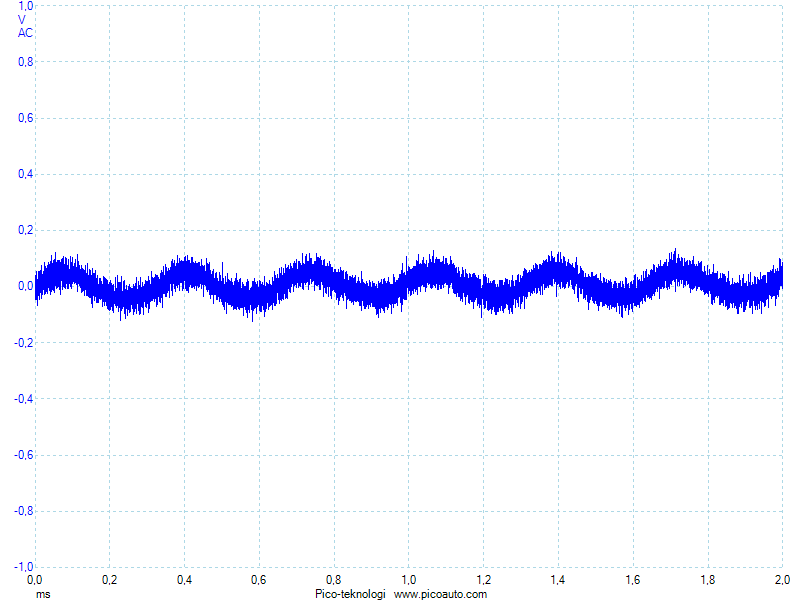Click the 1,6 time axis label

coord(633,580)
